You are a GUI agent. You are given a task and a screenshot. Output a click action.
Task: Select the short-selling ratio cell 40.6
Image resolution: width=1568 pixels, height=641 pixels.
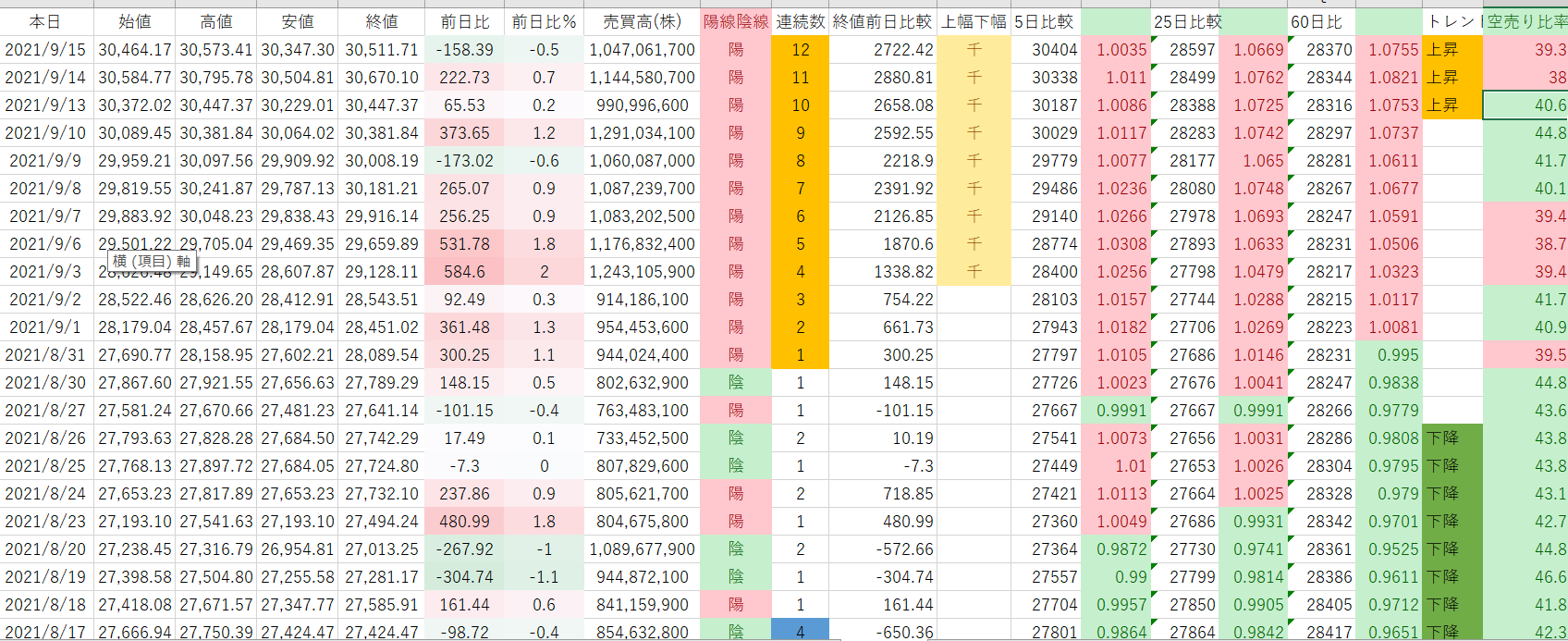1525,105
